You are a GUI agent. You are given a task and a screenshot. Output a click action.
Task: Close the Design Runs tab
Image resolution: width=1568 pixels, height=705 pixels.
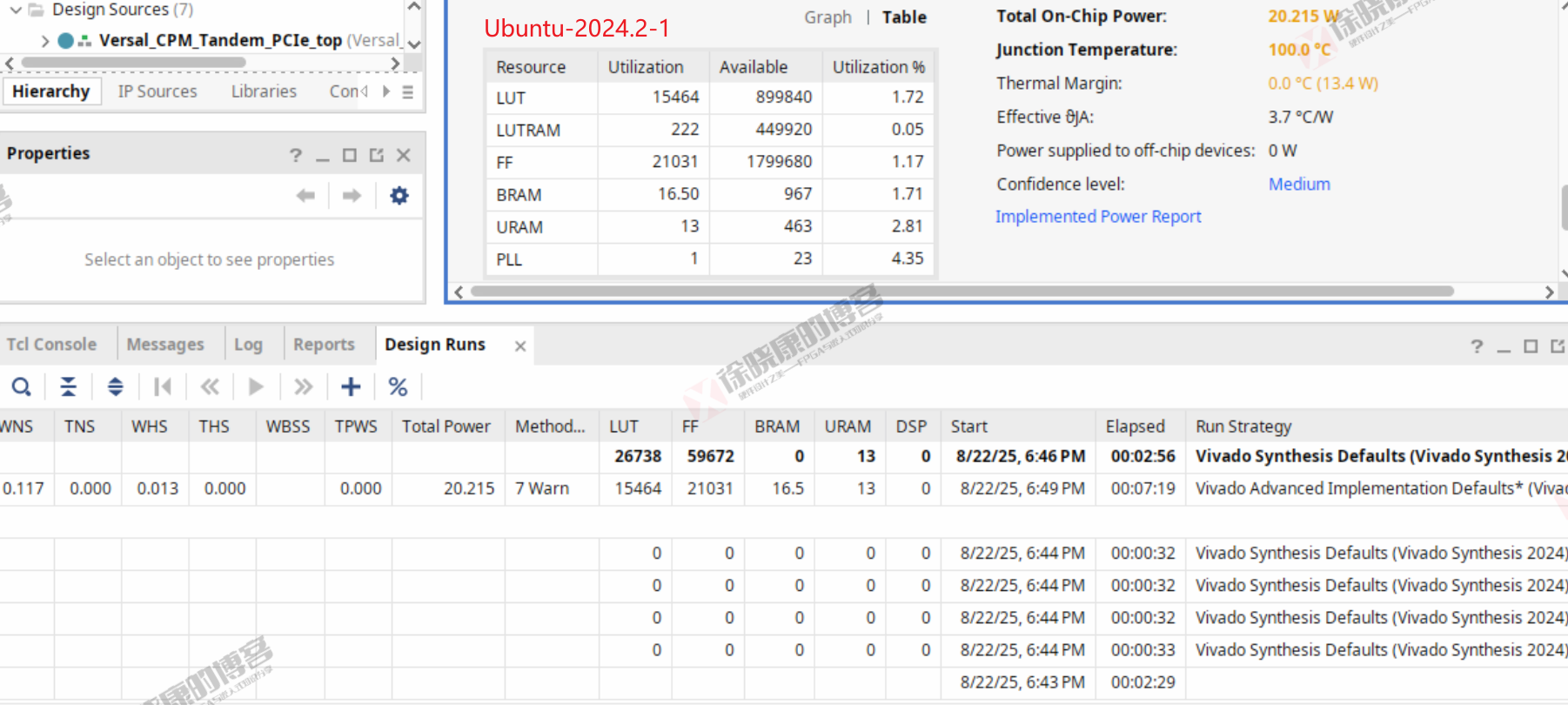coord(520,346)
